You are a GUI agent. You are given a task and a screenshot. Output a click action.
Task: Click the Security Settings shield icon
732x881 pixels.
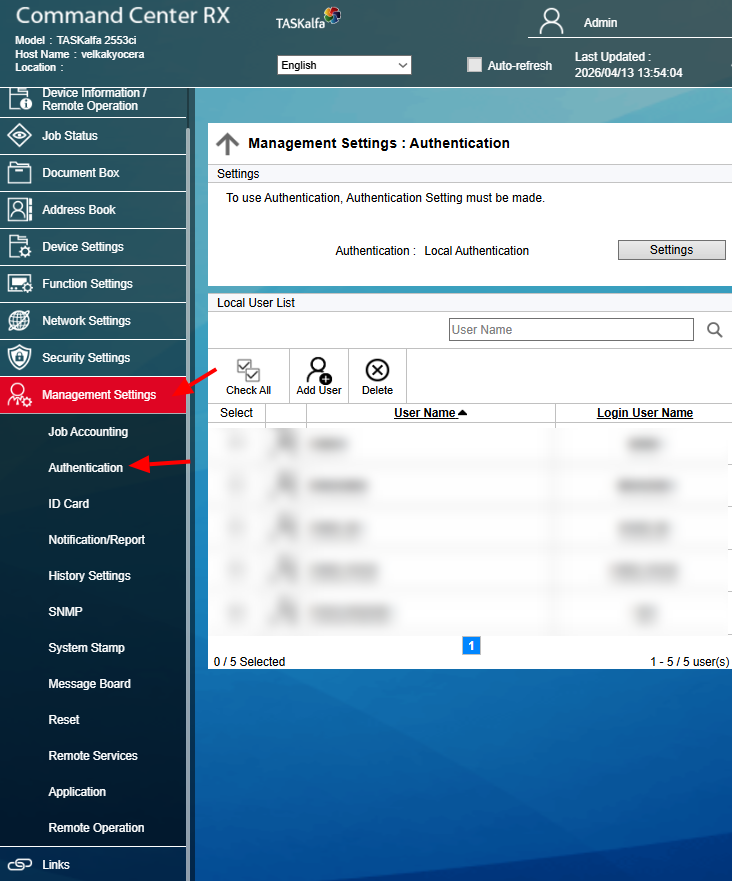point(20,358)
